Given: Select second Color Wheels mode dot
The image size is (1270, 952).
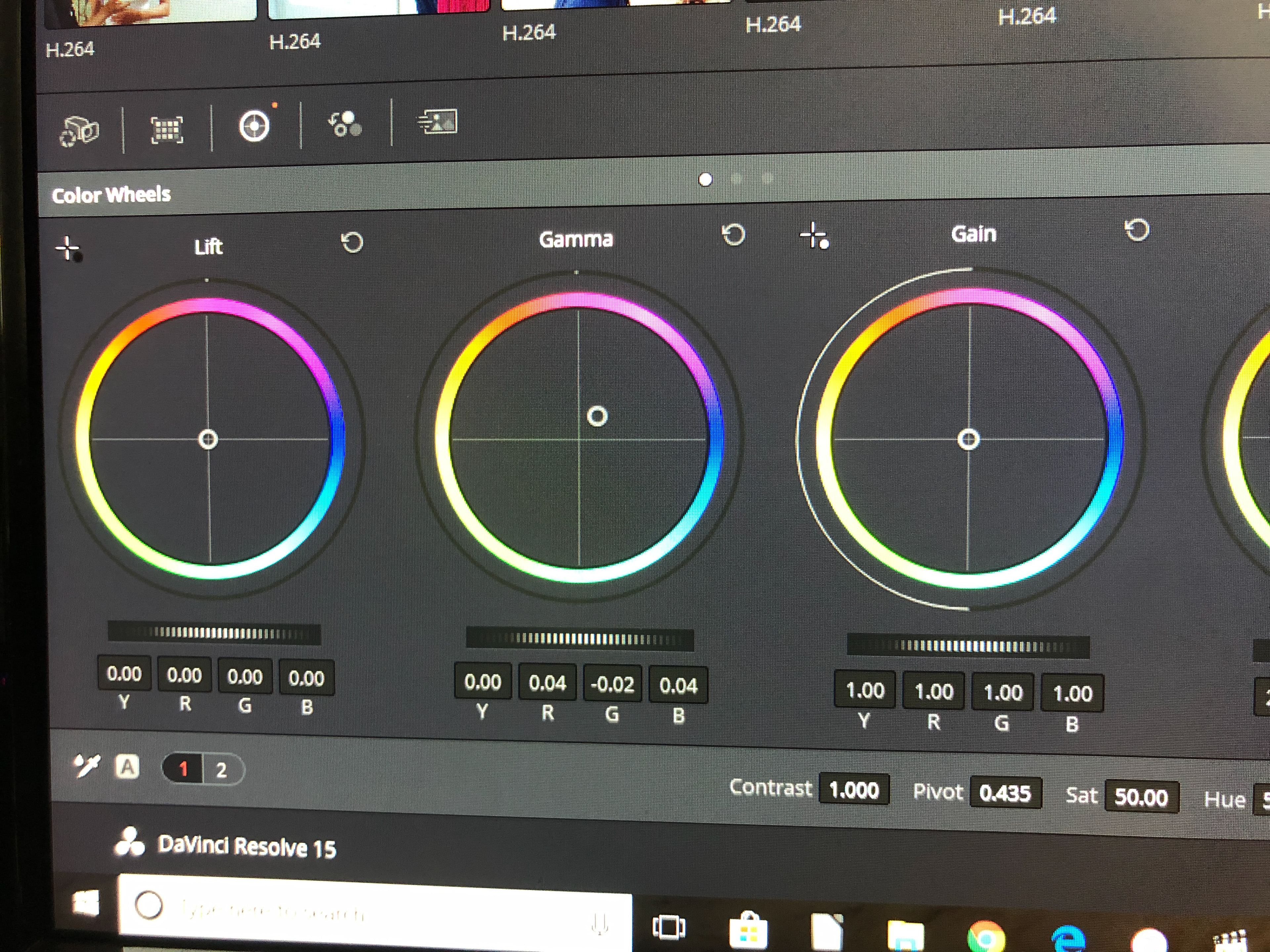Looking at the screenshot, I should pyautogui.click(x=737, y=179).
